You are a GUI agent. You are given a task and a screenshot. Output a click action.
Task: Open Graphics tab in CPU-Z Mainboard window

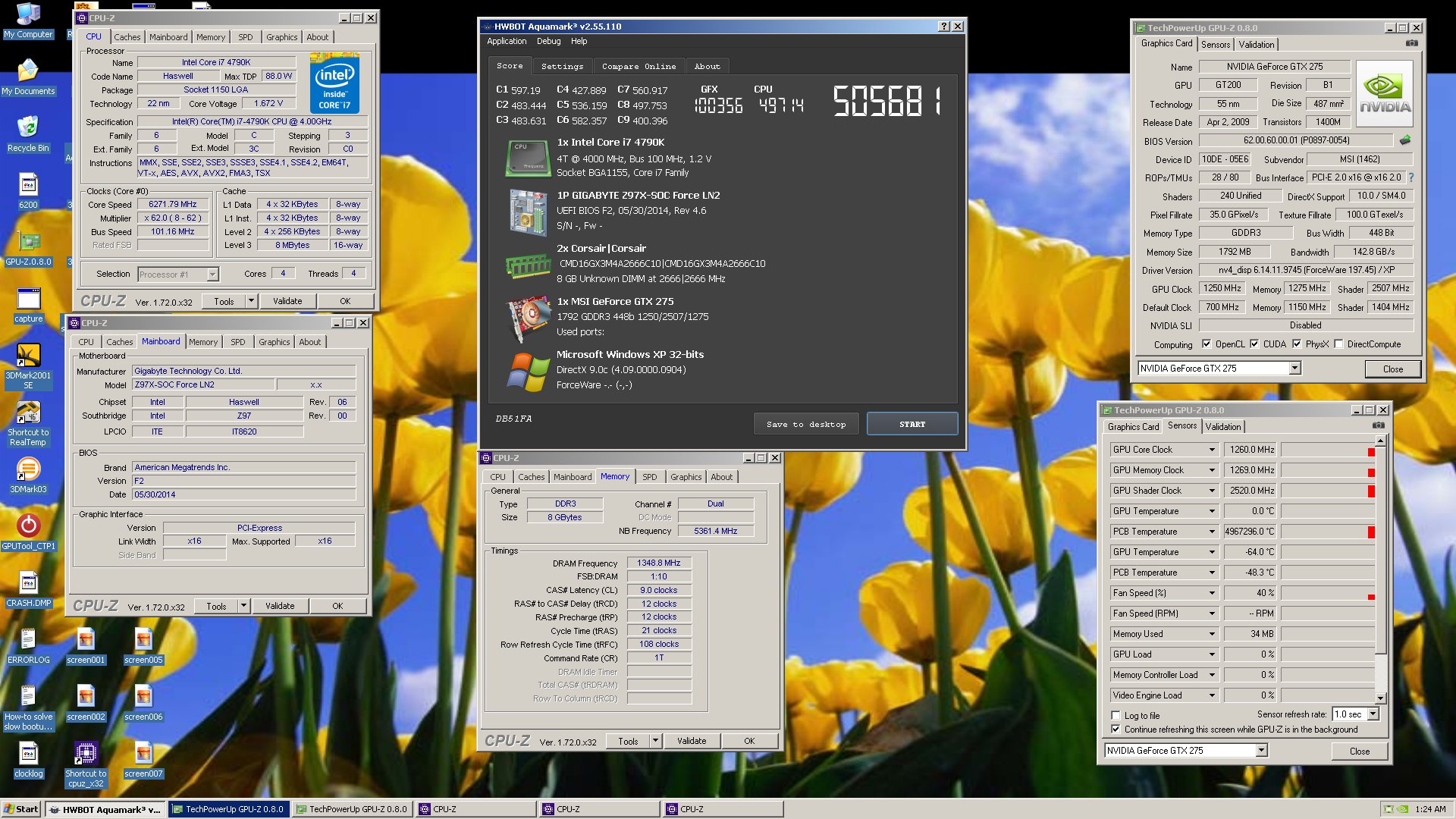(274, 342)
